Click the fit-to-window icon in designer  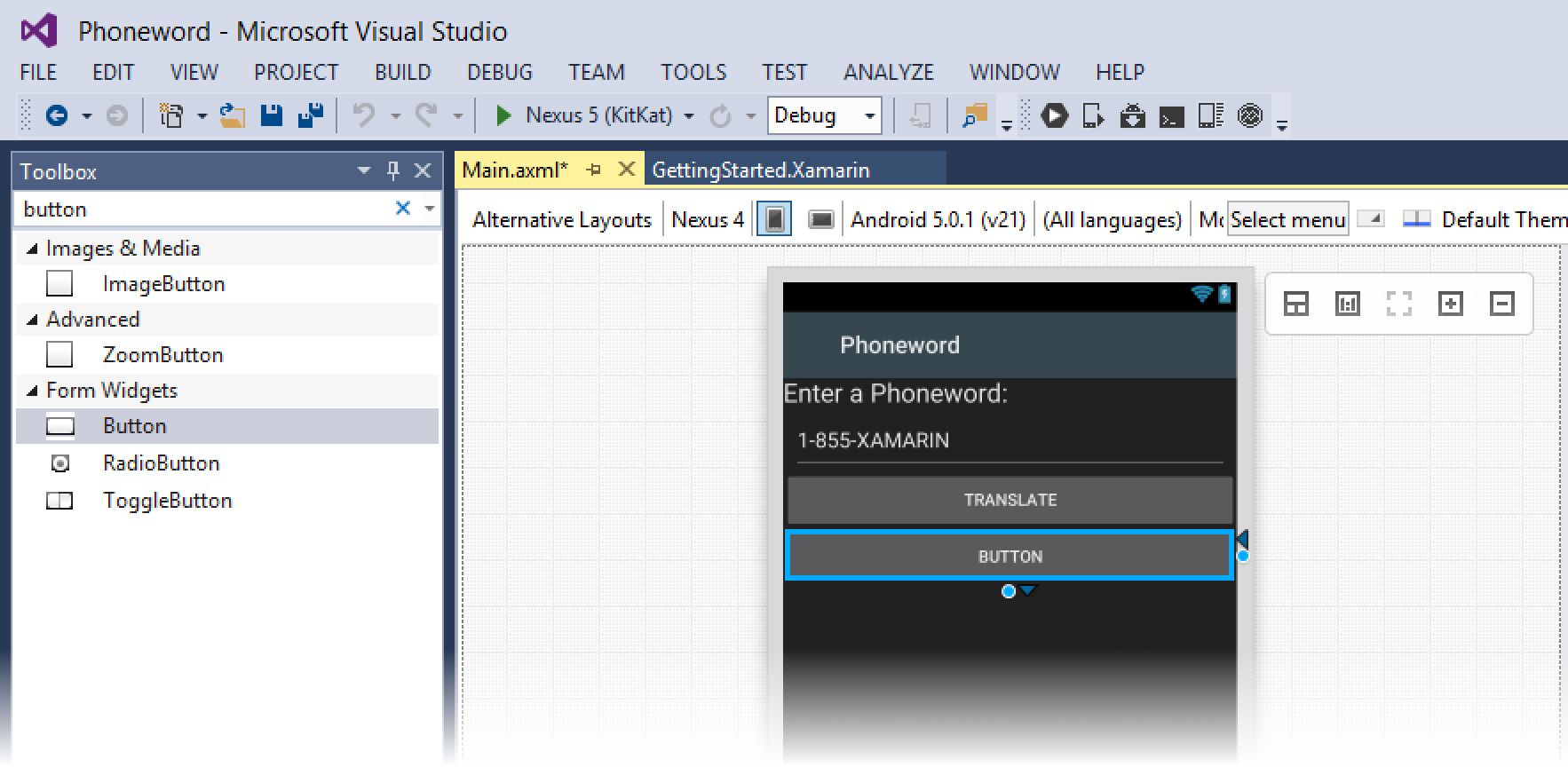[x=1398, y=304]
